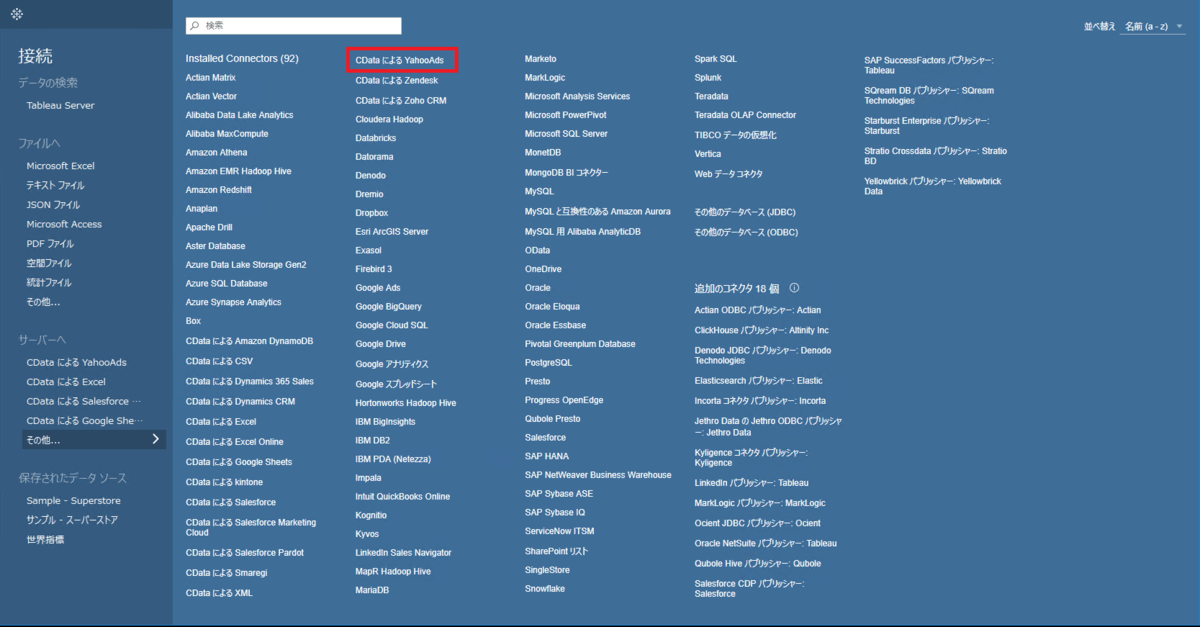Select the Spark SQL connector

tap(716, 59)
